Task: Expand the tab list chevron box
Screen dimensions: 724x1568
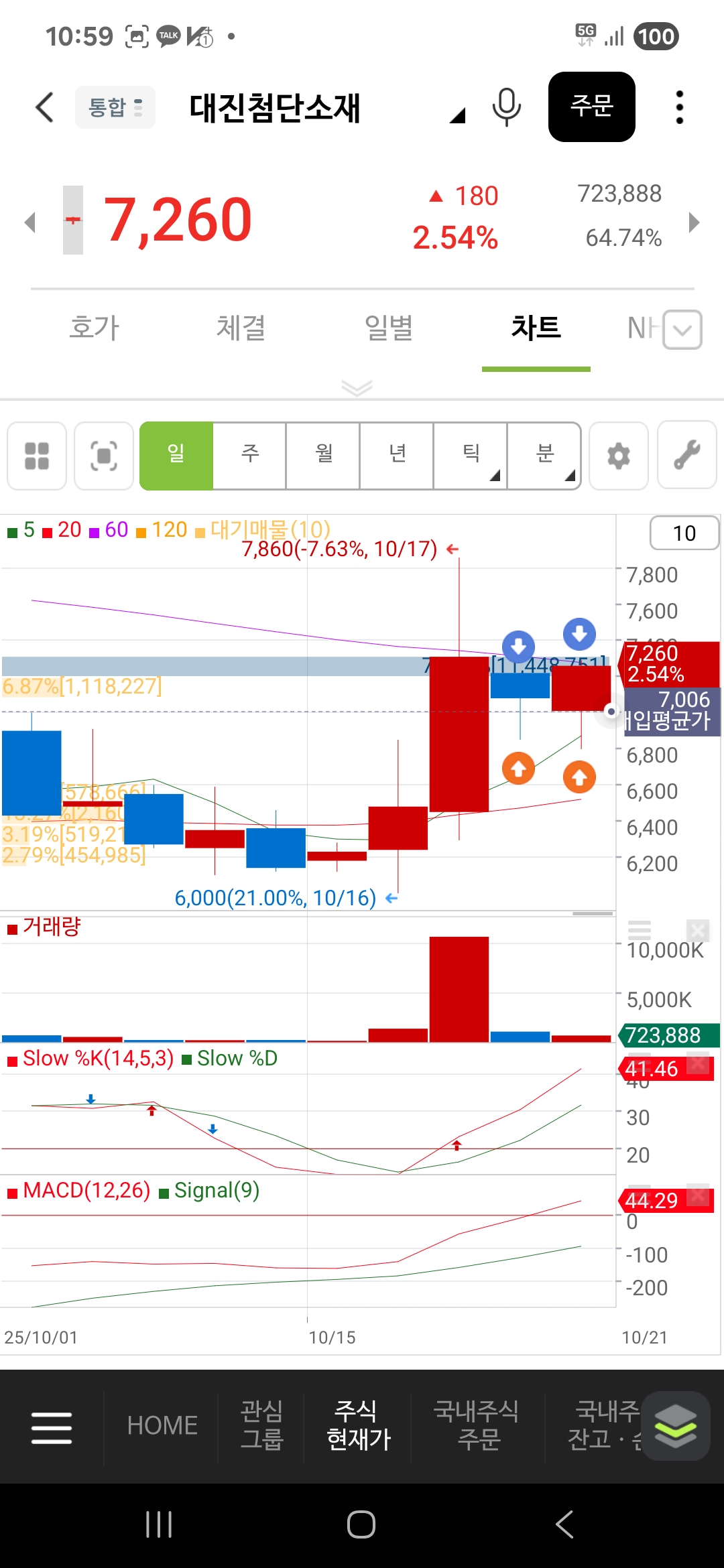Action: click(x=682, y=330)
